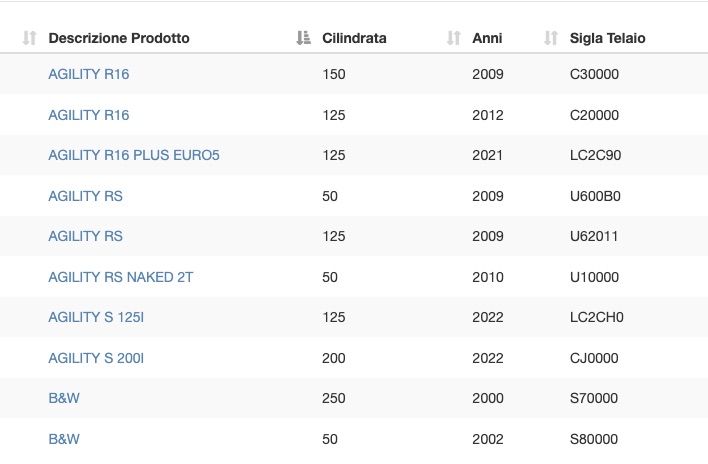Open the B&W 250cc product link

(64, 398)
